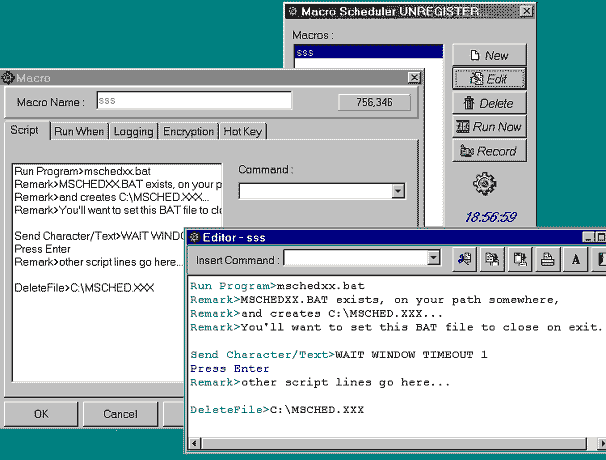Image resolution: width=606 pixels, height=460 pixels.
Task: Open the Run When tab
Action: tap(79, 131)
